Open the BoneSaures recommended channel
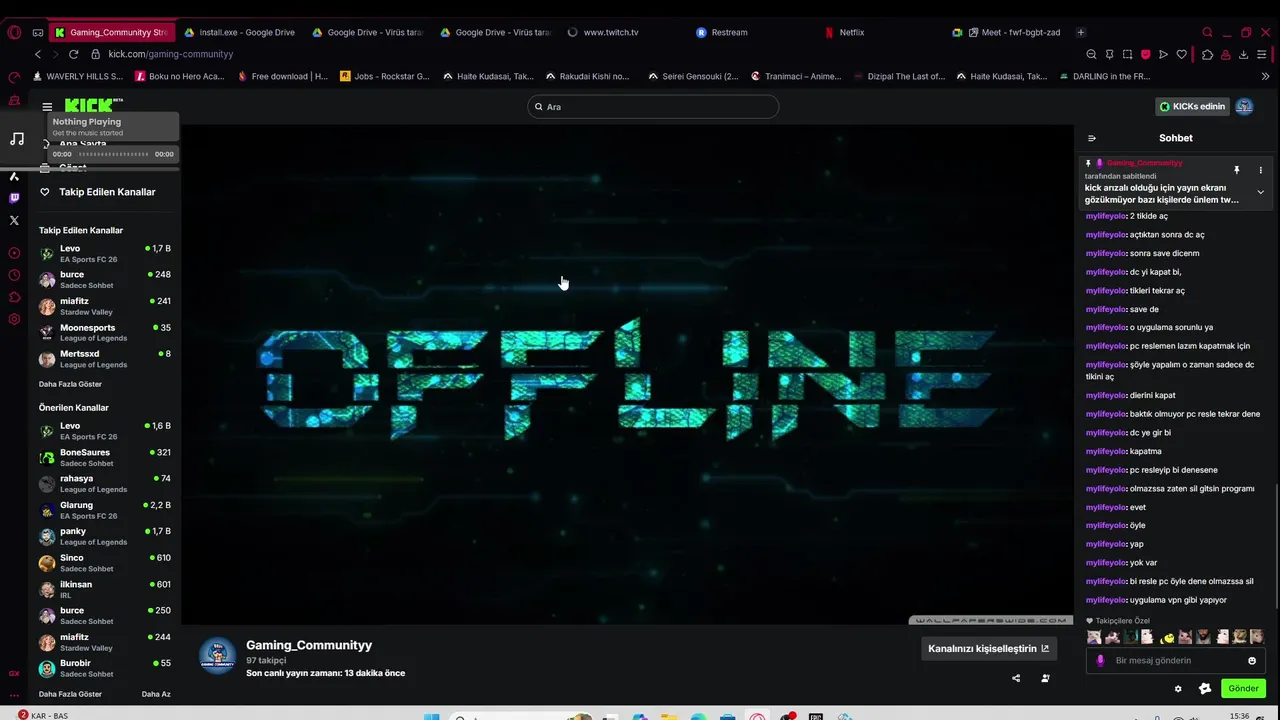1280x720 pixels. click(x=105, y=457)
